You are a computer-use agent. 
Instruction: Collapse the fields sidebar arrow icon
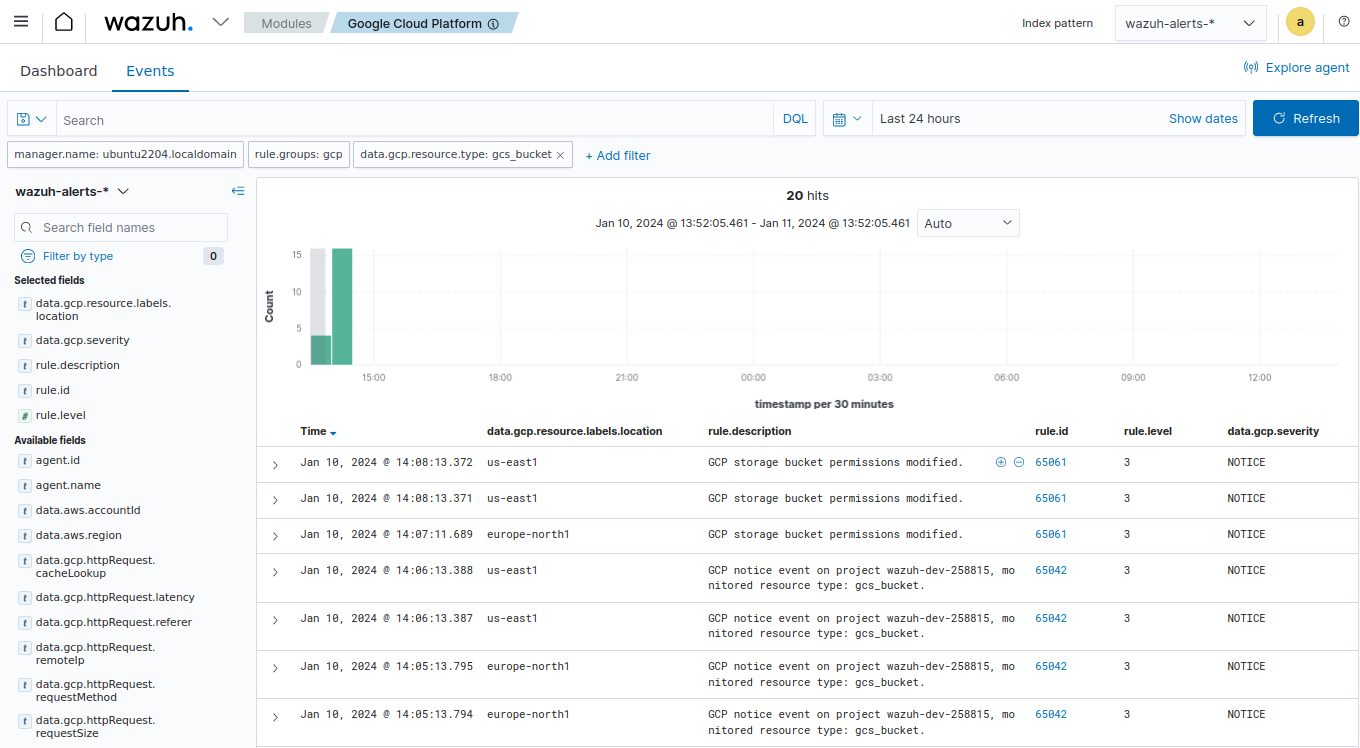pos(238,191)
